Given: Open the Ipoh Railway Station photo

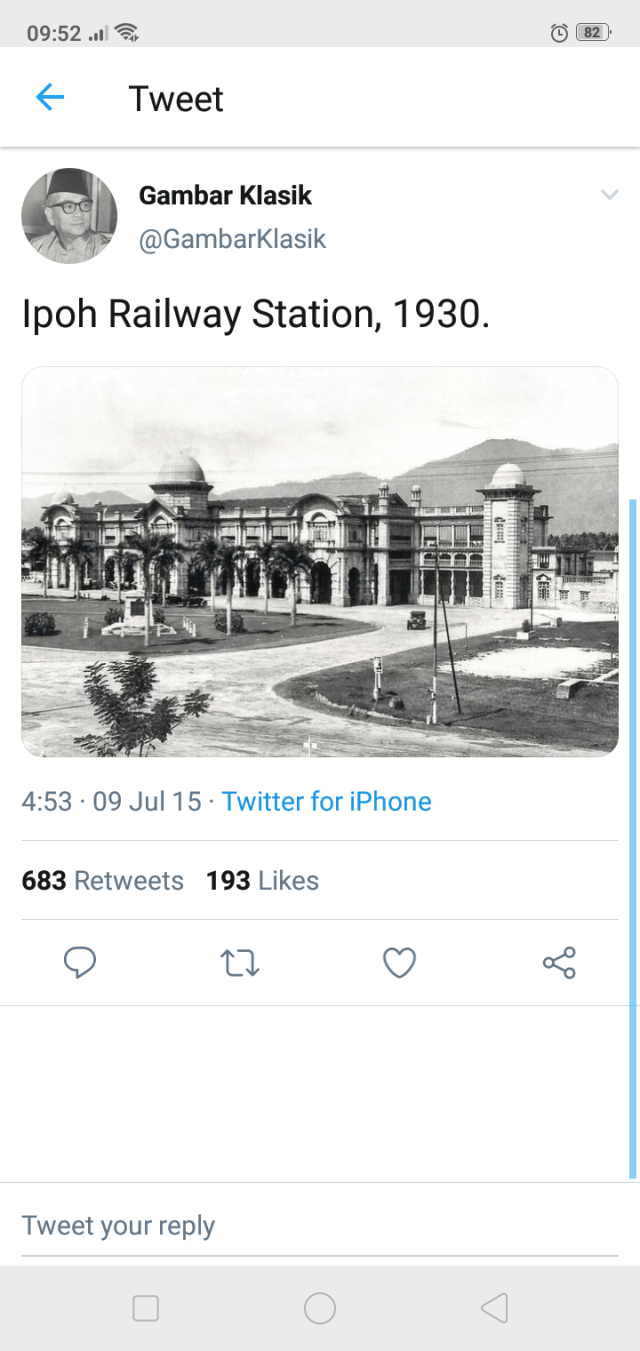Looking at the screenshot, I should [x=320, y=561].
